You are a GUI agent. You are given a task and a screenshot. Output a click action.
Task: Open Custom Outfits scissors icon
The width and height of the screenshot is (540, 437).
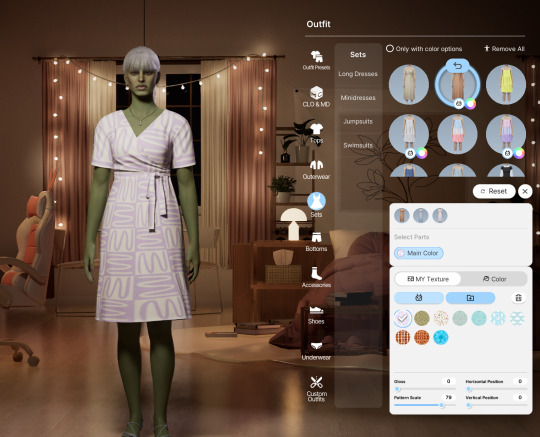[316, 388]
